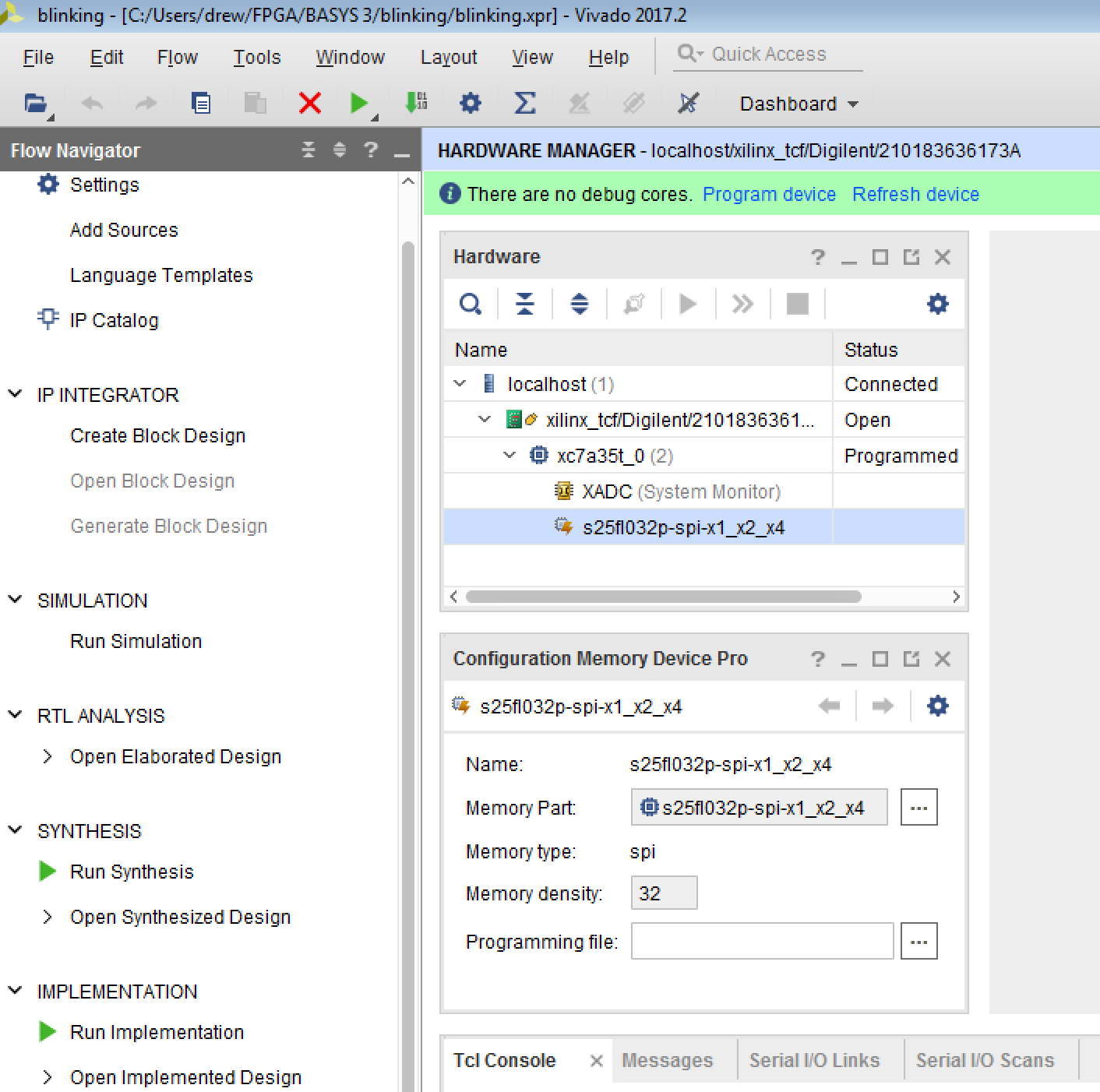1100x1092 pixels.
Task: Browse for Programming file ellipsis button
Action: point(919,941)
